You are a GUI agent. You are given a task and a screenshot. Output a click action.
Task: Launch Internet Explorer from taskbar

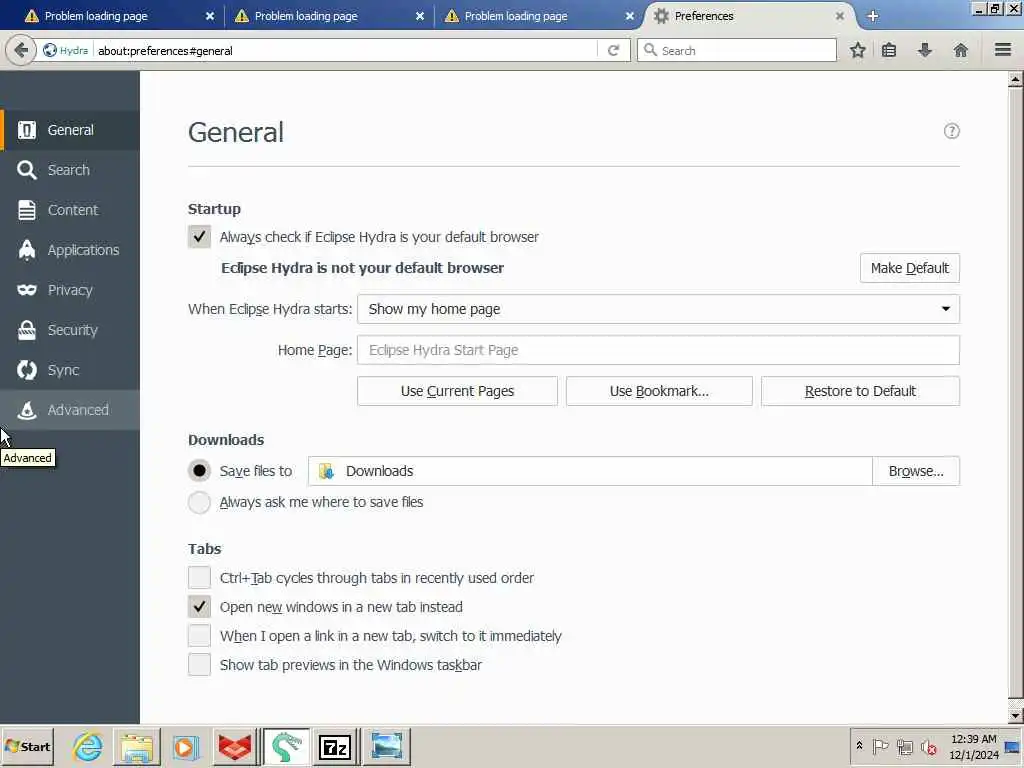pyautogui.click(x=88, y=746)
